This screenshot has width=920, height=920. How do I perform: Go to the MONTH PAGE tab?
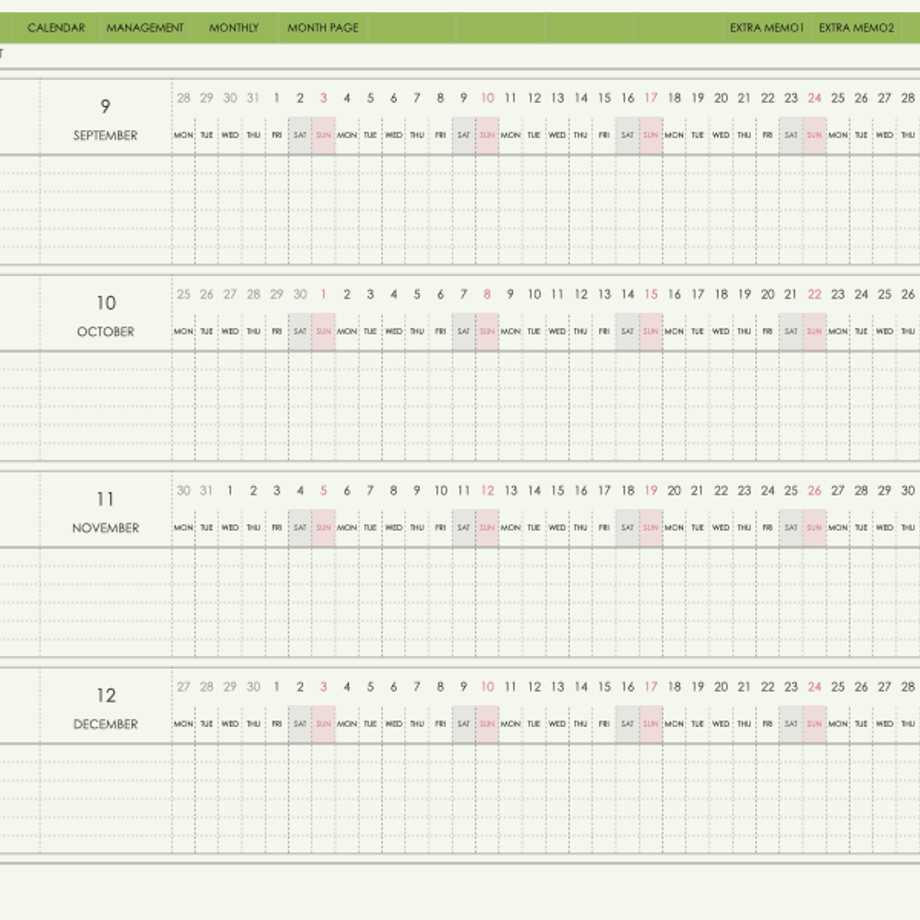[x=323, y=28]
